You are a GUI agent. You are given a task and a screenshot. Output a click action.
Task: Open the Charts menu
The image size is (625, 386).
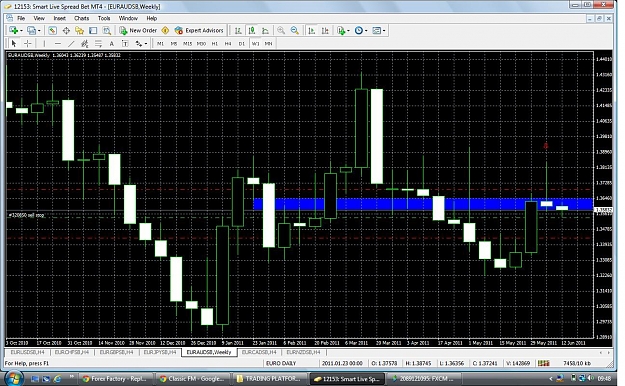pos(81,18)
